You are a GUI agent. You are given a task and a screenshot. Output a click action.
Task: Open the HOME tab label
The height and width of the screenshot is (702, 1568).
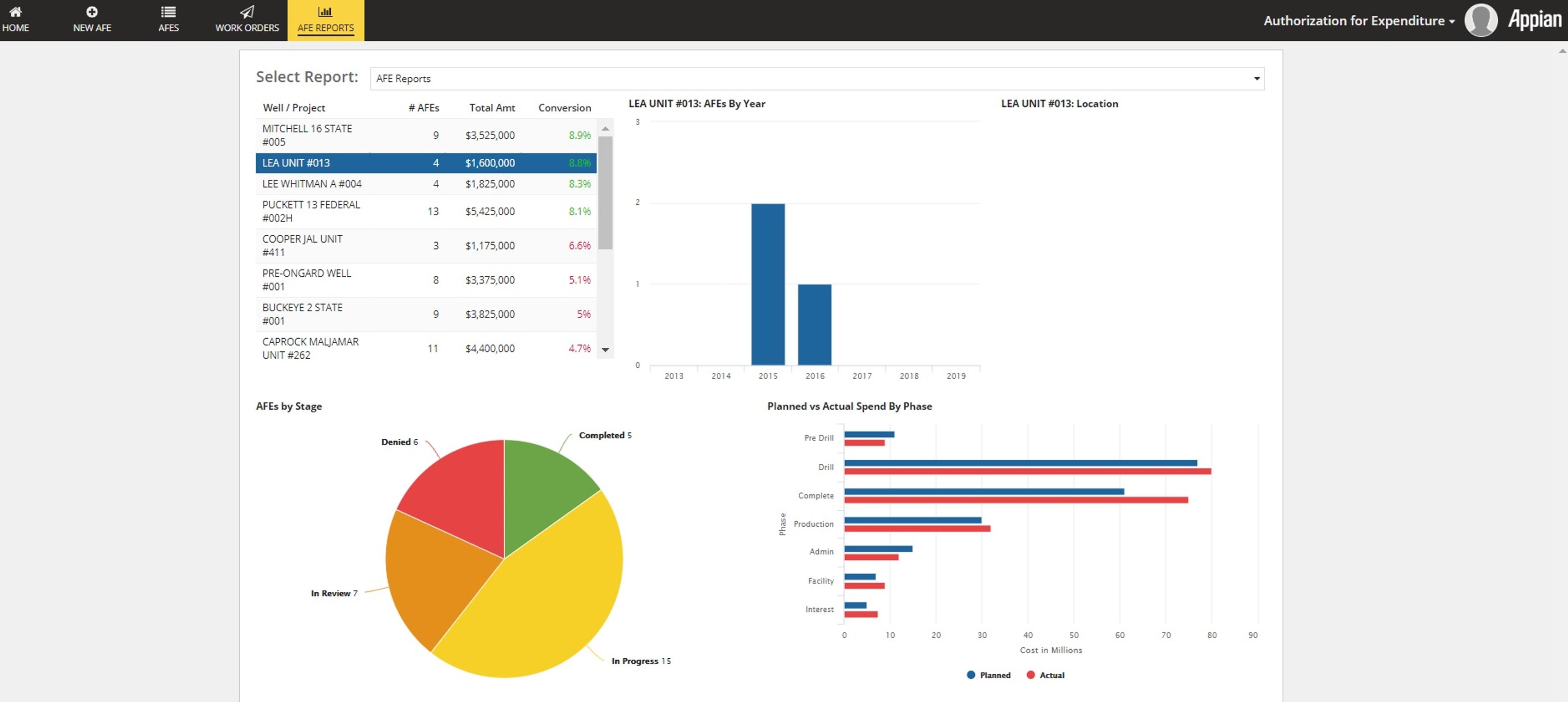15,28
